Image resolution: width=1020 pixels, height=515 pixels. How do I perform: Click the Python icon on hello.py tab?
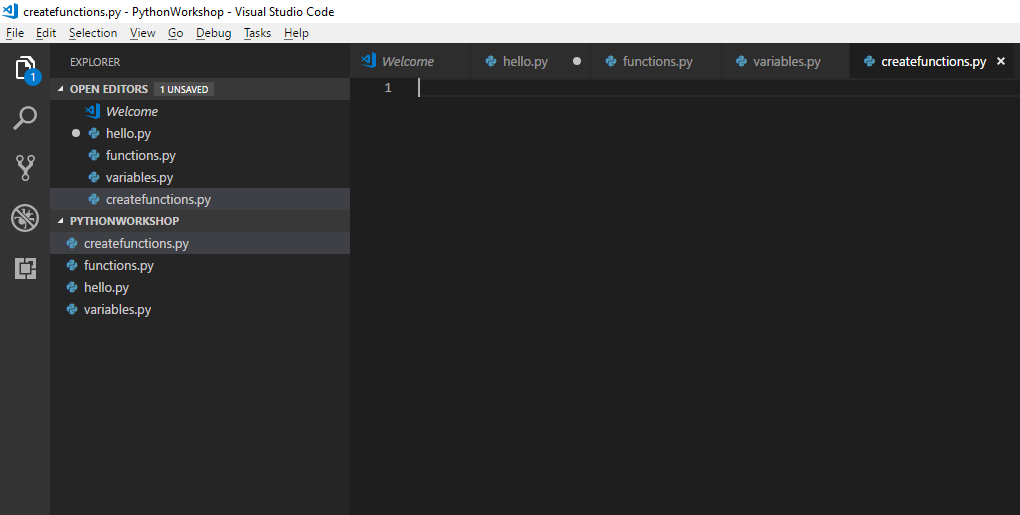point(491,61)
